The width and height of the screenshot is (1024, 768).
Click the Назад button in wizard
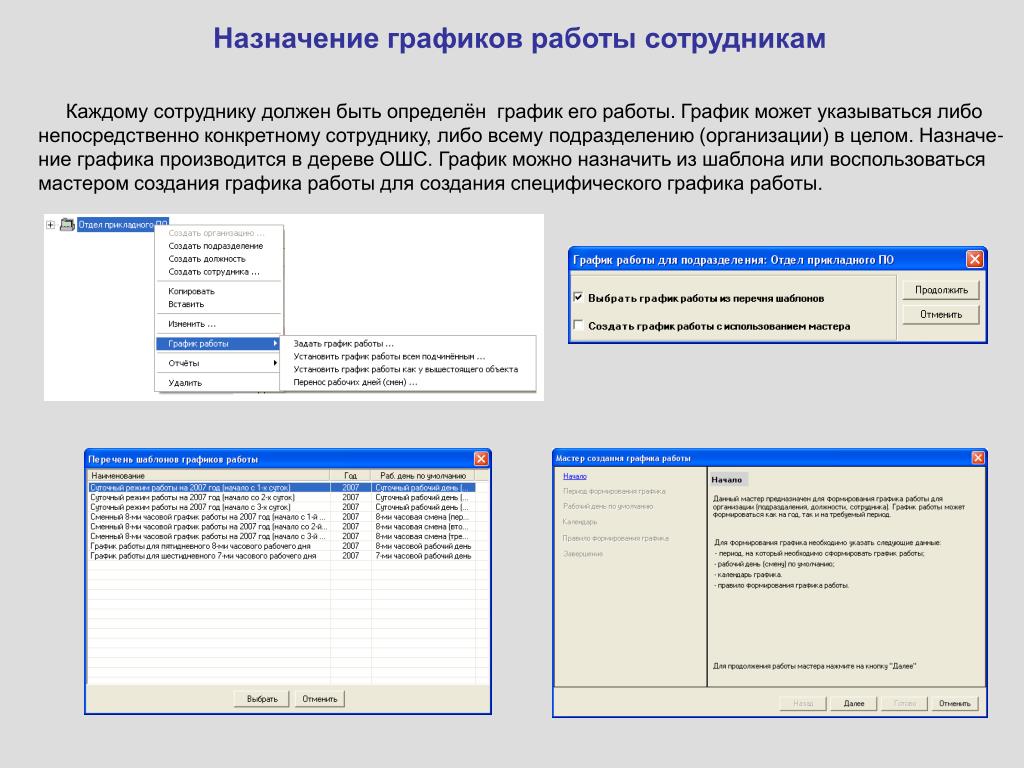[803, 703]
